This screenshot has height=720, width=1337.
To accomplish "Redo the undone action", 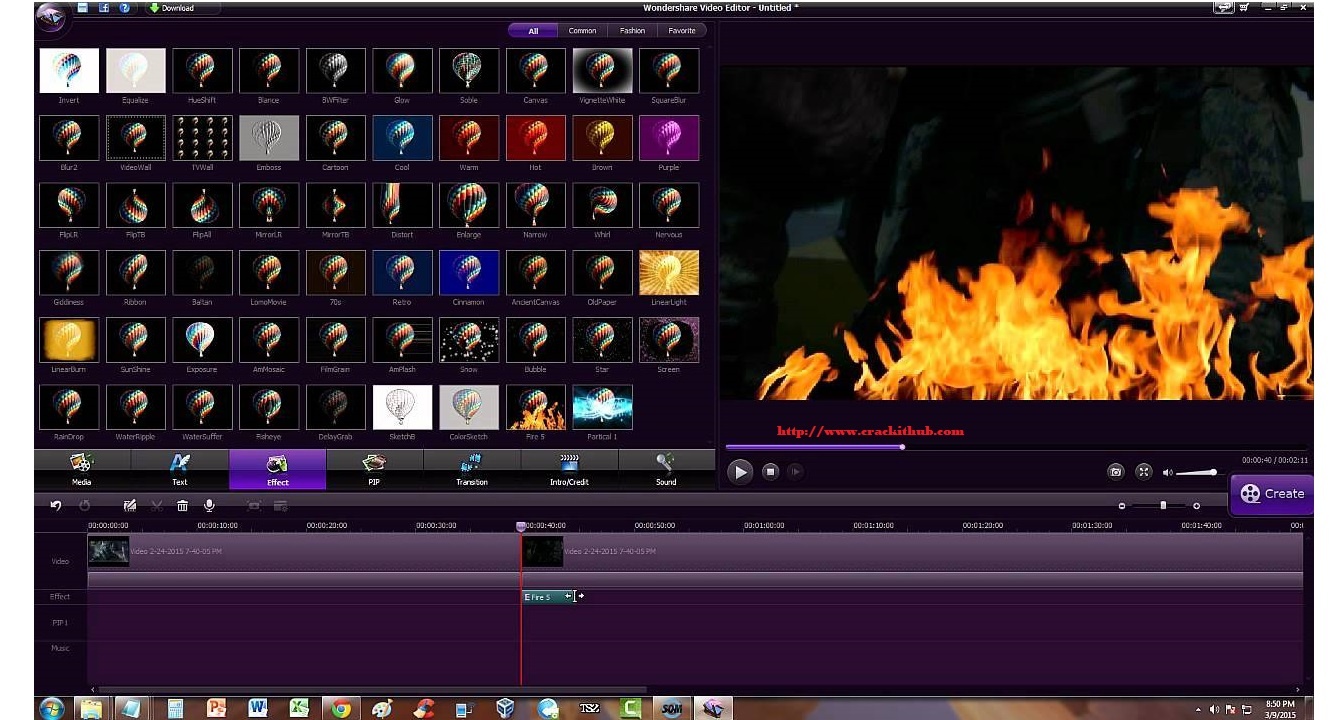I will click(84, 506).
